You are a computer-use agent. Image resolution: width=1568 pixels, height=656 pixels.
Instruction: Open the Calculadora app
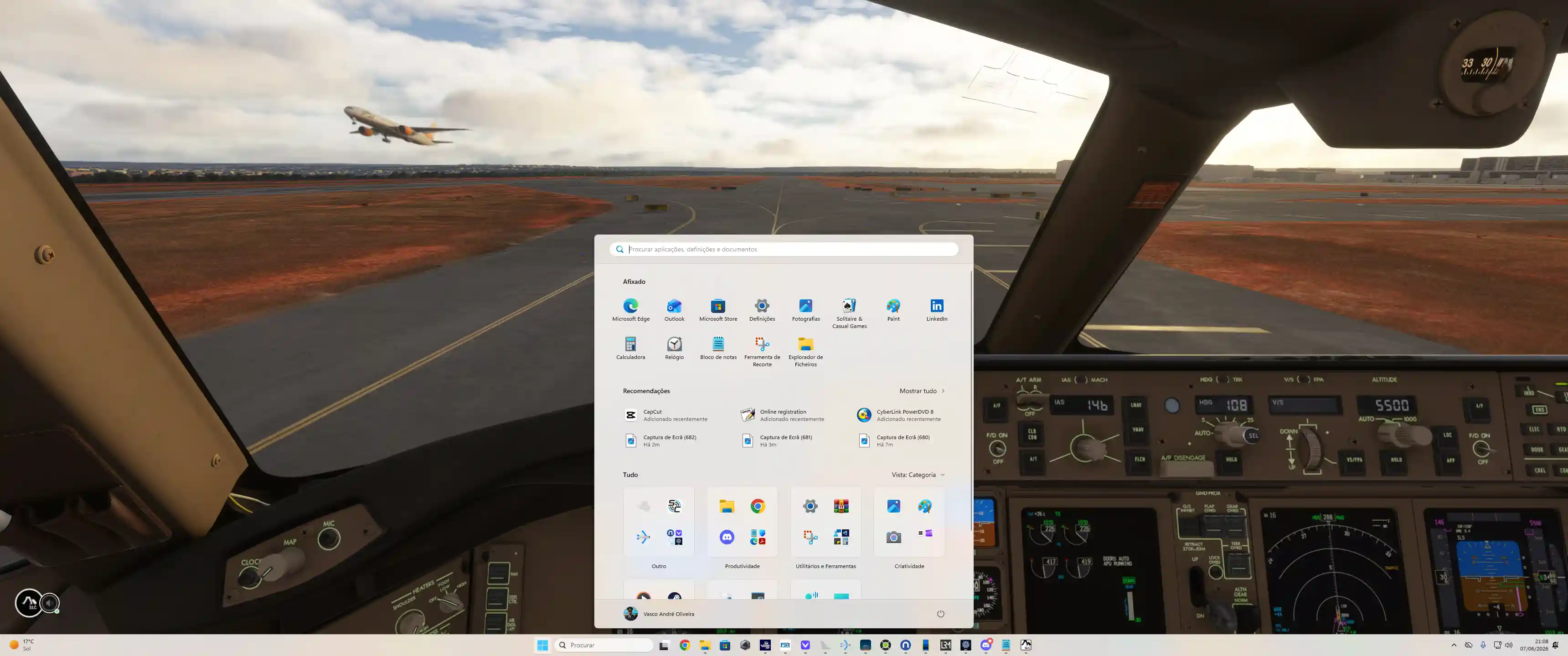point(630,348)
